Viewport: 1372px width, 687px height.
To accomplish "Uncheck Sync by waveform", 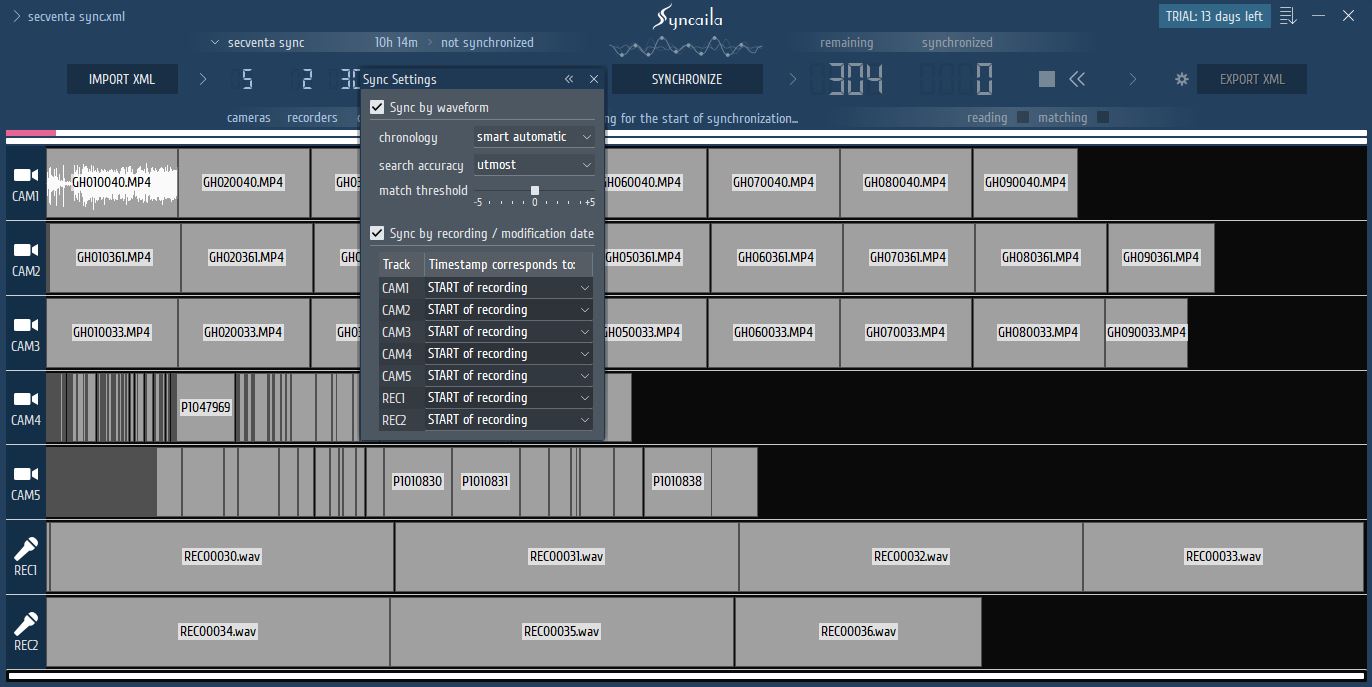I will tap(377, 107).
